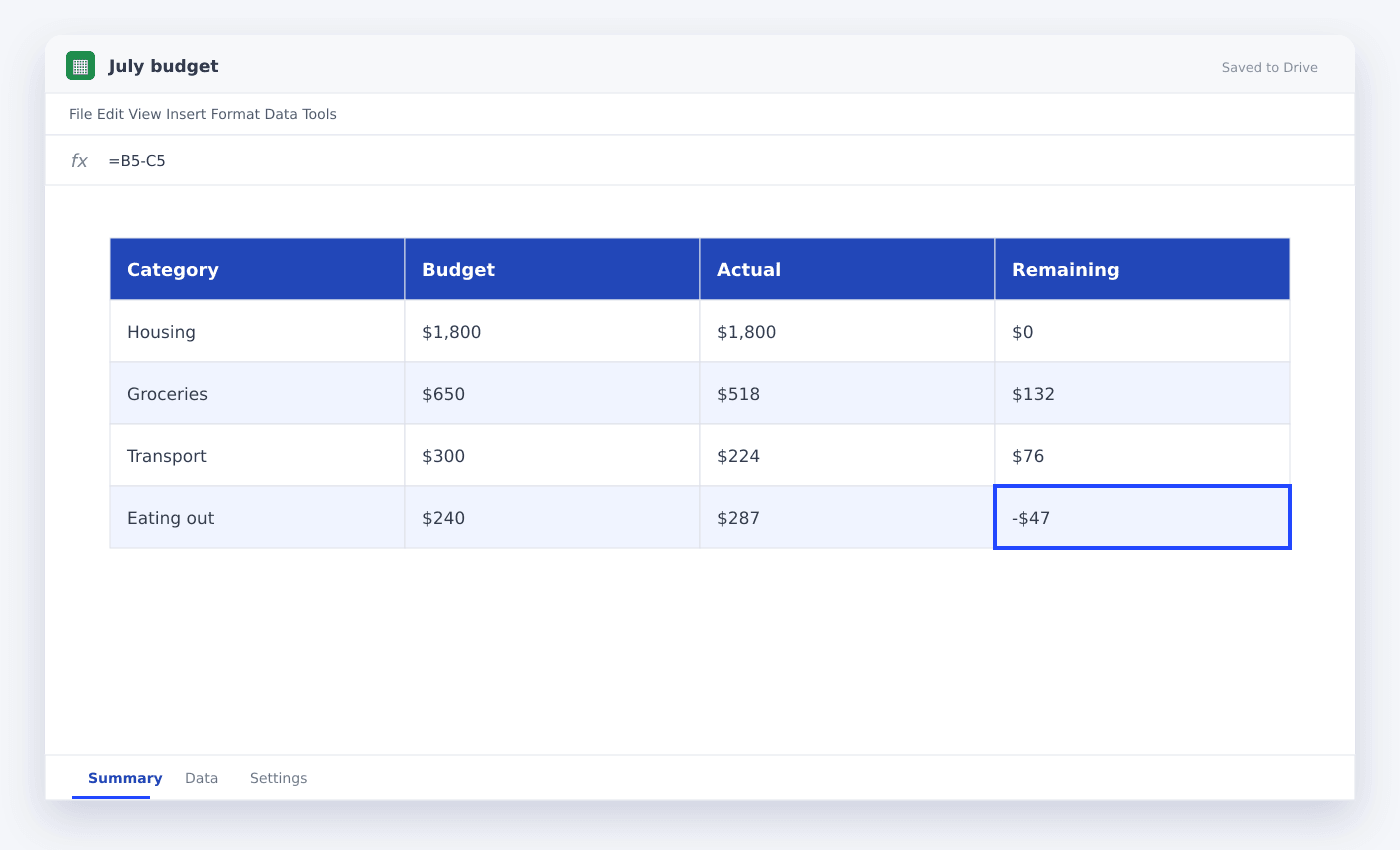Image resolution: width=1400 pixels, height=850 pixels.
Task: Click the fx formula icon
Action: coord(79,161)
